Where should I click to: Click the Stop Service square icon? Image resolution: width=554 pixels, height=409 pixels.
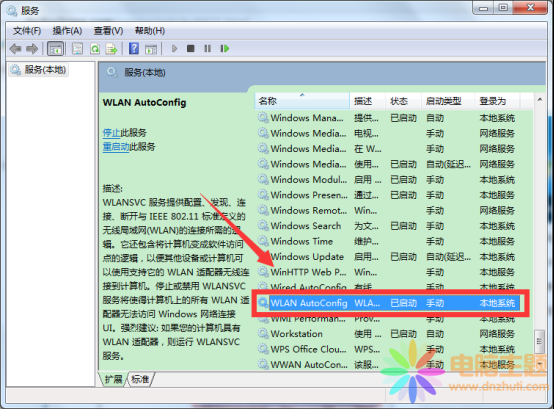191,48
